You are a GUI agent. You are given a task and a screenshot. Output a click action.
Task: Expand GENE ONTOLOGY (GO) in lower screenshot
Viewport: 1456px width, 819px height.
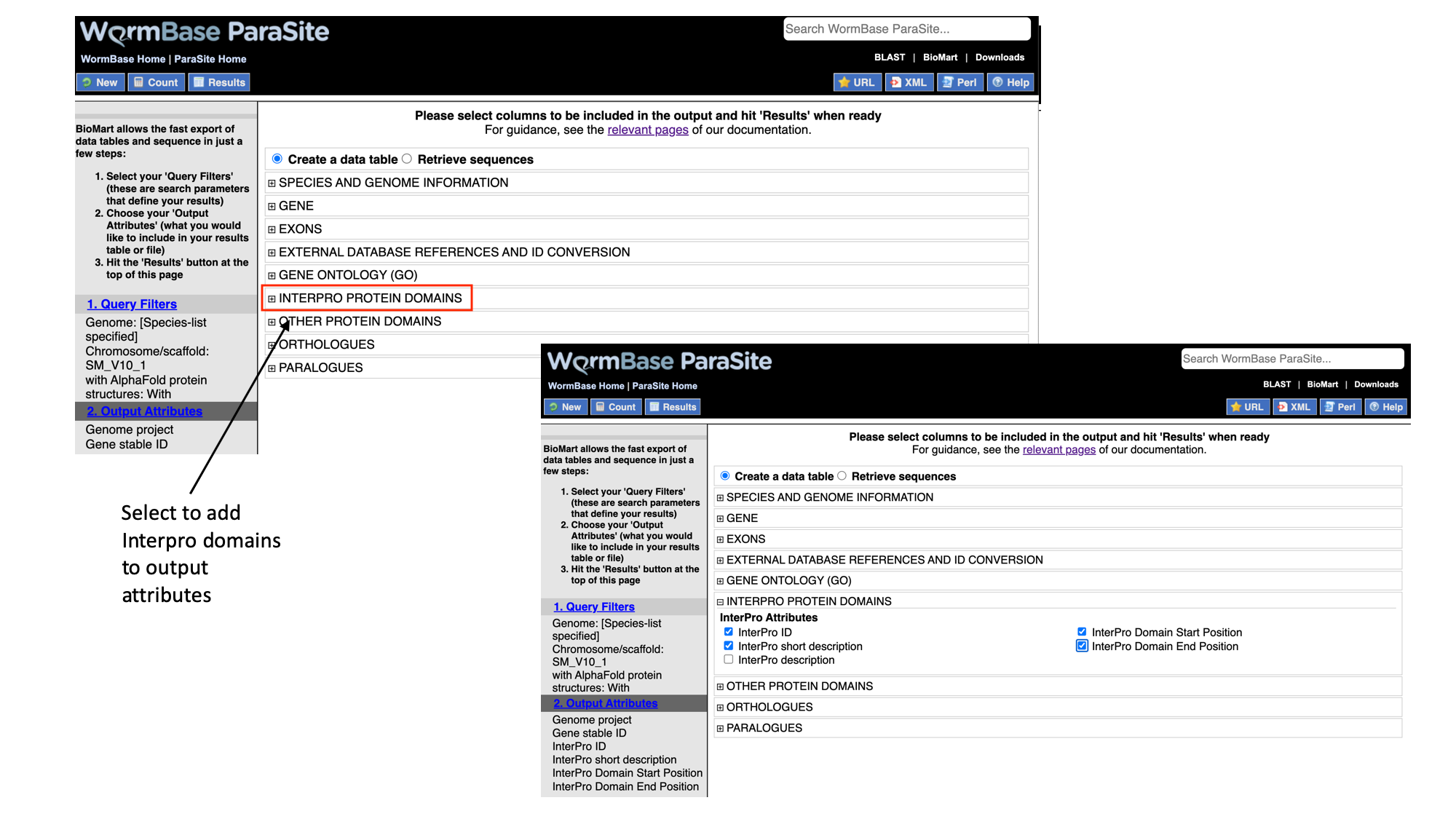720,581
